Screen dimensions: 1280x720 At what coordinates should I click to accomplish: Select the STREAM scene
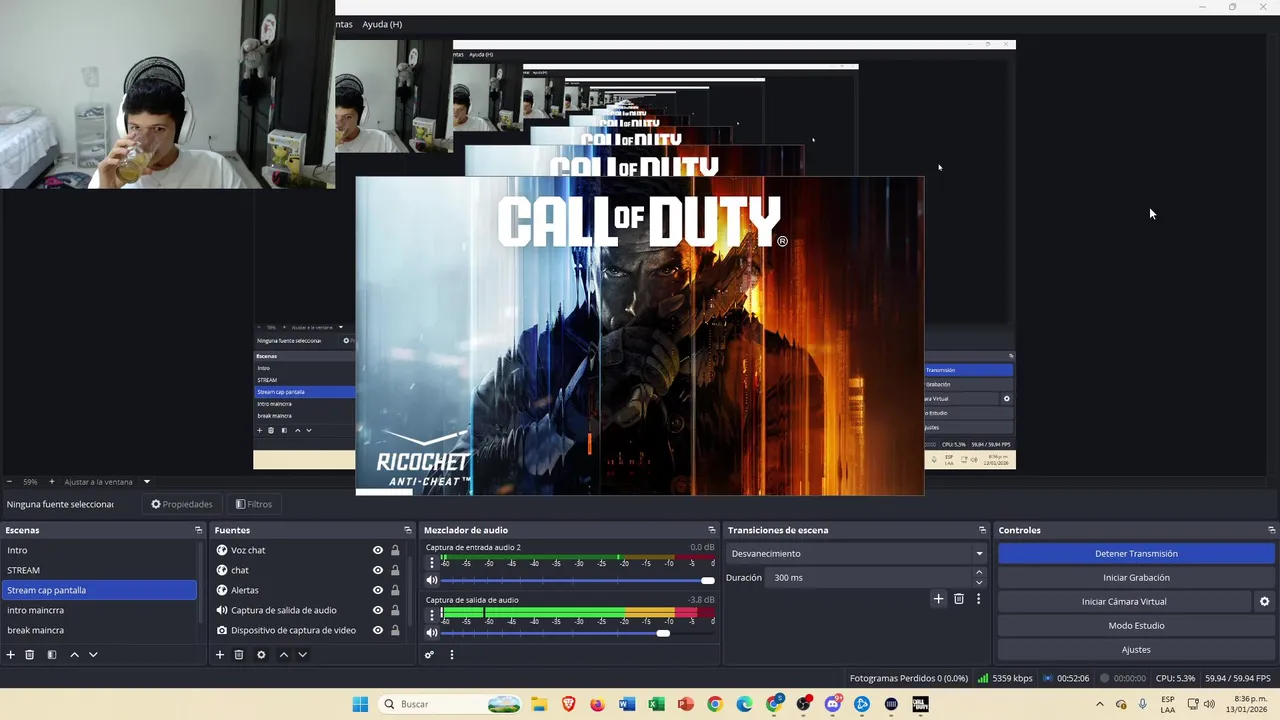pos(99,570)
